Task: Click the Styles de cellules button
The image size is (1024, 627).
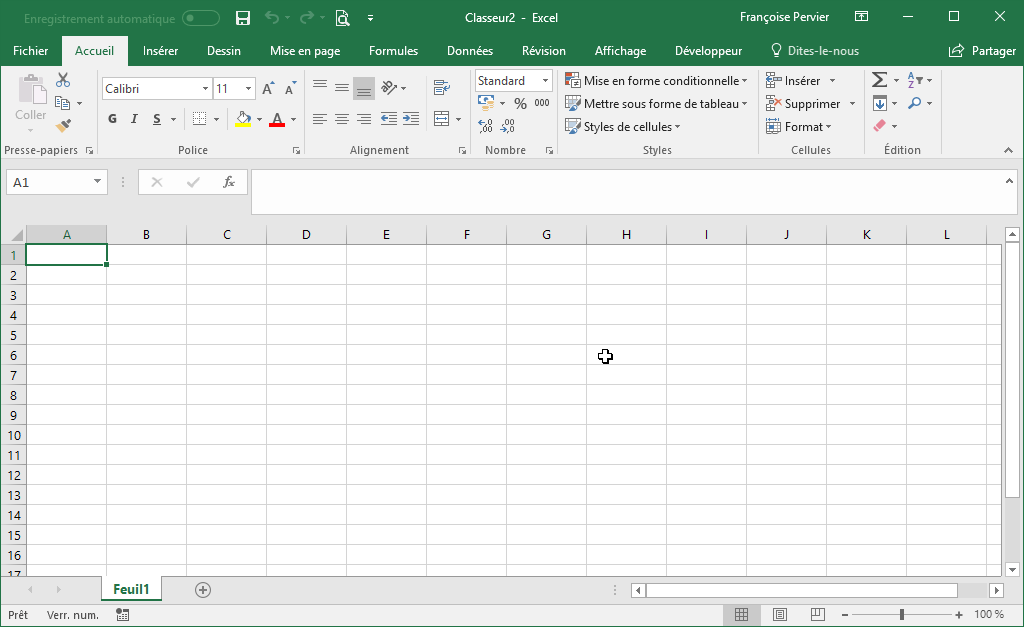Action: [x=623, y=127]
